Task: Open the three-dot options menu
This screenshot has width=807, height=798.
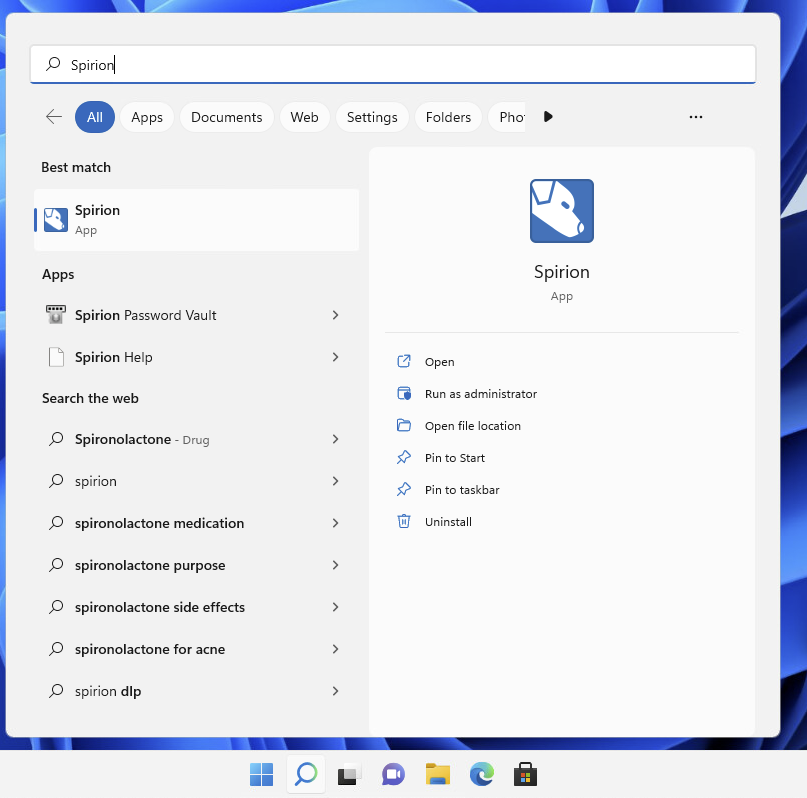Action: pos(696,117)
